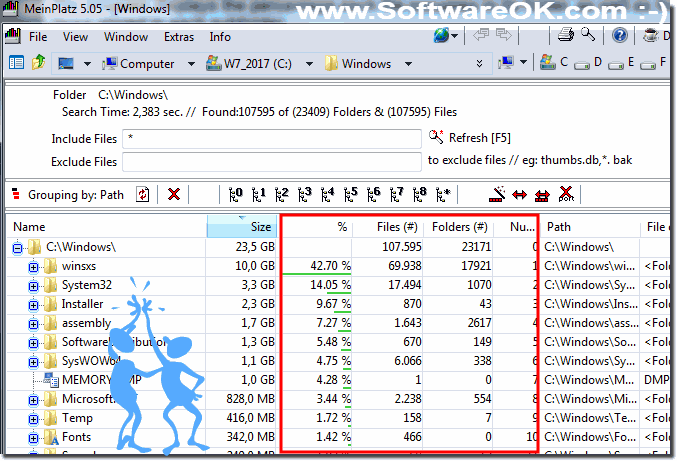The image size is (677, 461).
Task: Open the Extras menu
Action: point(179,37)
